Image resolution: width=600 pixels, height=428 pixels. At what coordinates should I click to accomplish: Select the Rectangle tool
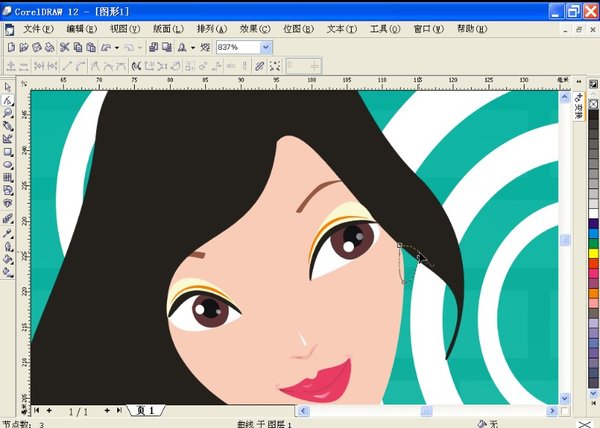(8, 151)
